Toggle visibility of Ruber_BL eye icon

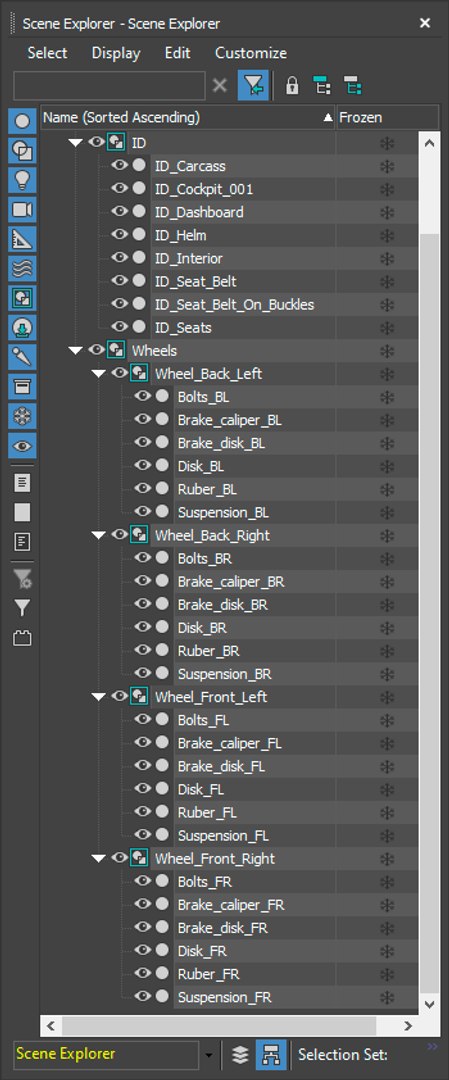143,488
